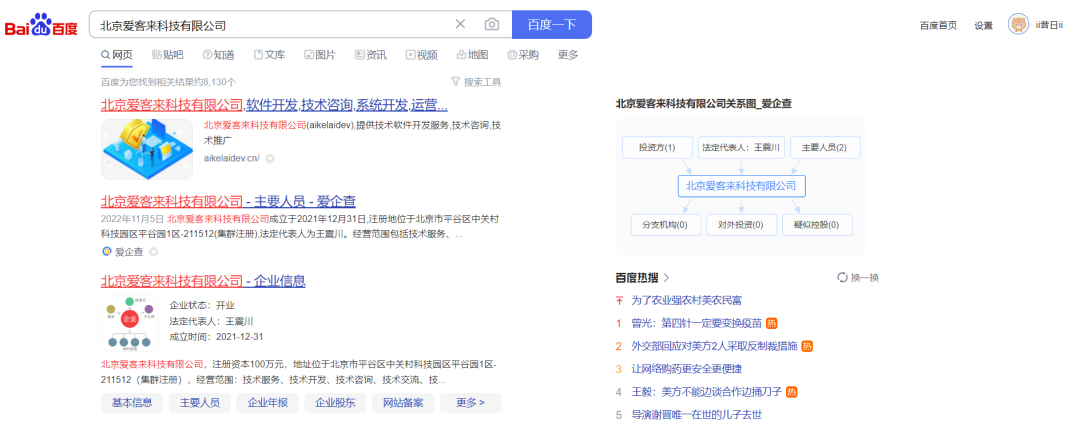The height and width of the screenshot is (424, 1080).
Task: Click the 企业股东 button
Action: [335, 403]
